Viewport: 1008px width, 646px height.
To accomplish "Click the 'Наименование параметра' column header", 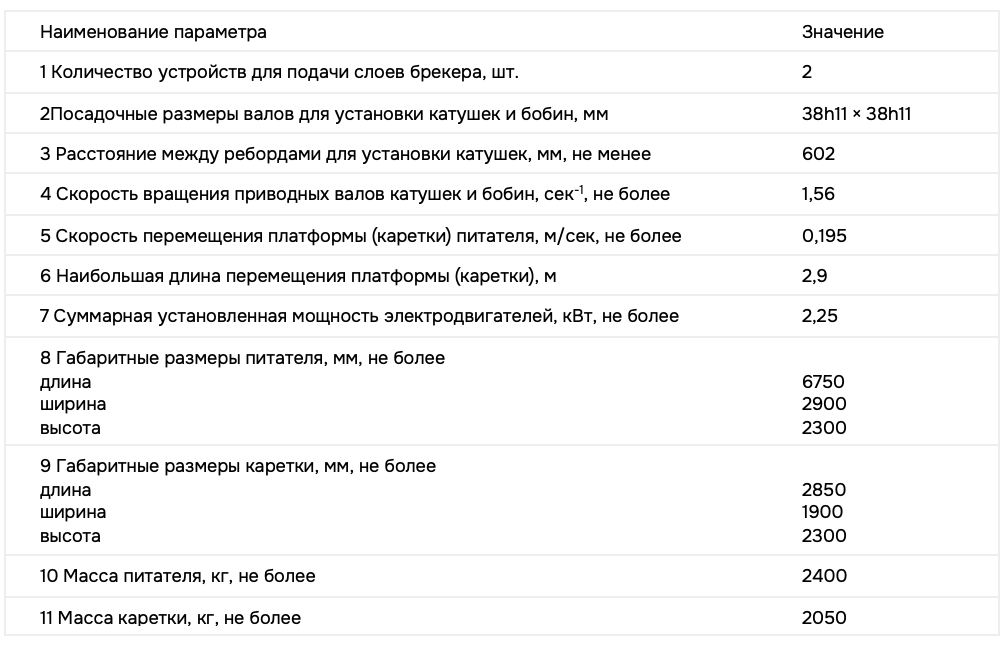I will (153, 32).
